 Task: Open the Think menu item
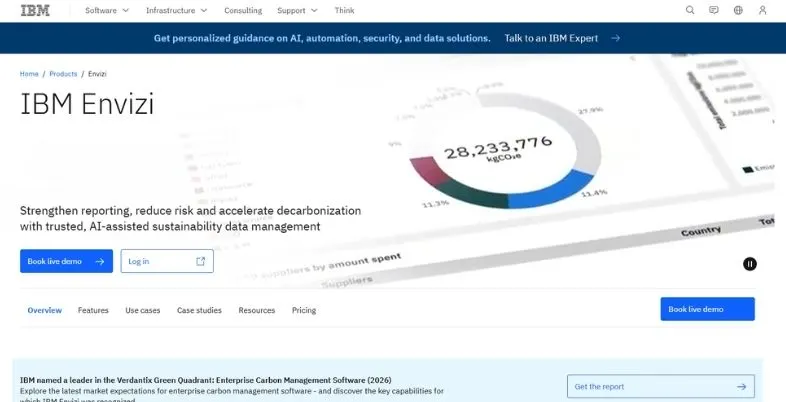[344, 10]
